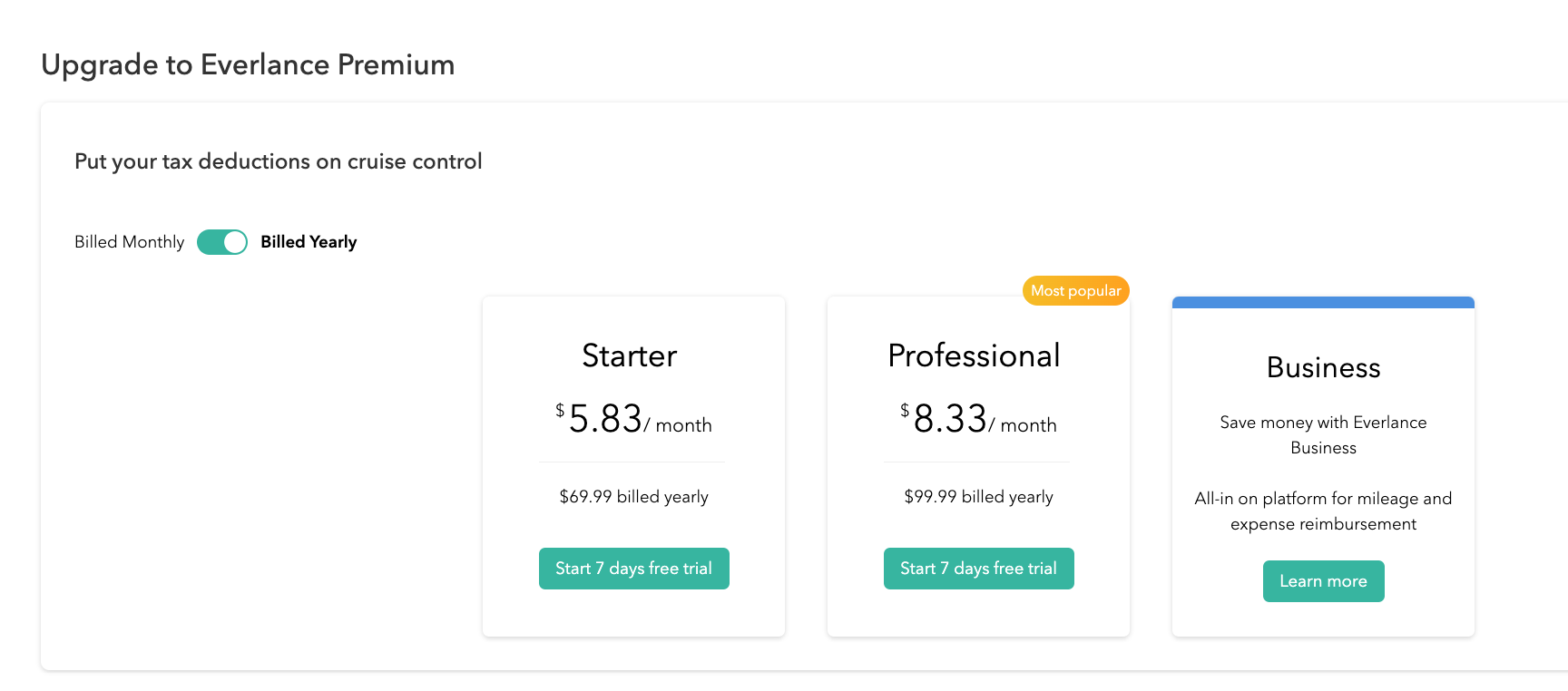This screenshot has height=691, width=1568.
Task: Start the Starter plan 7 days free trial
Action: (633, 569)
